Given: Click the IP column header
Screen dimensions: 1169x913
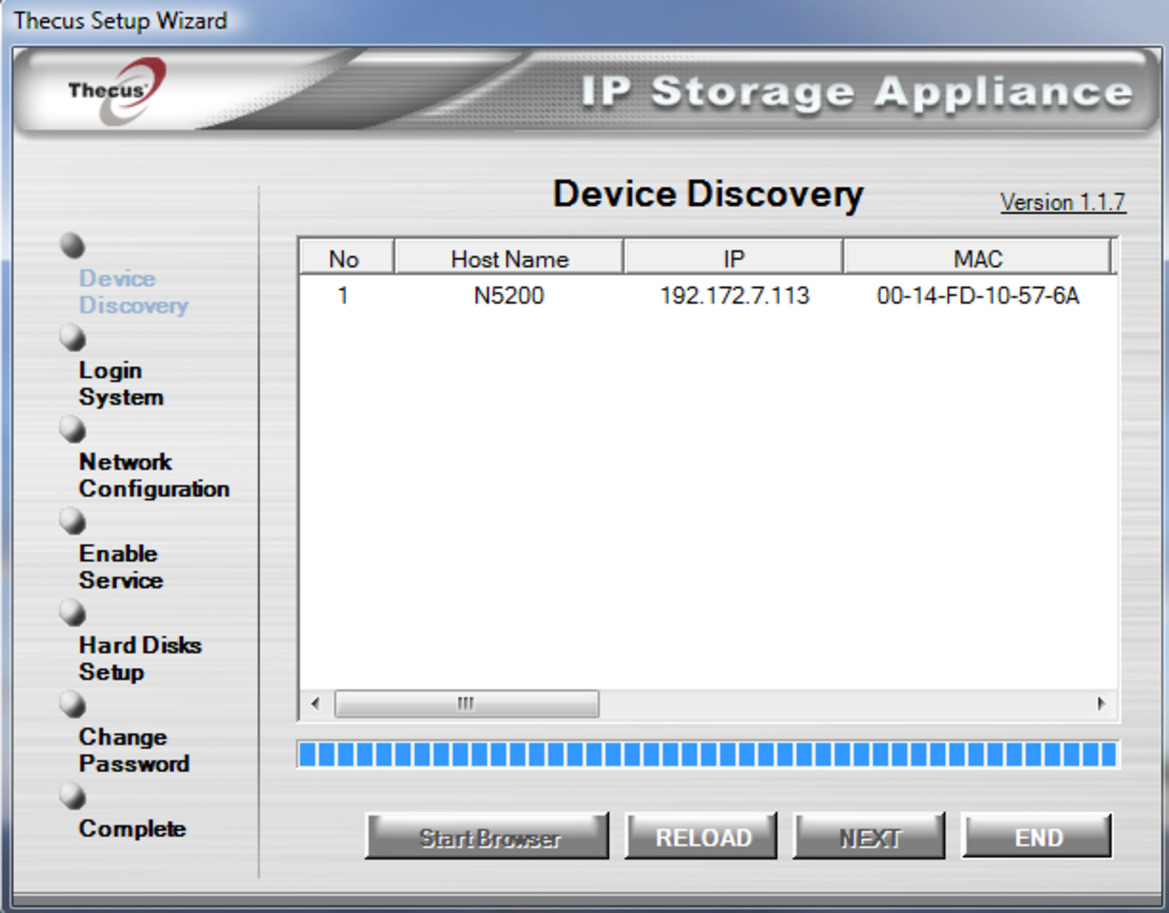Looking at the screenshot, I should (x=731, y=258).
